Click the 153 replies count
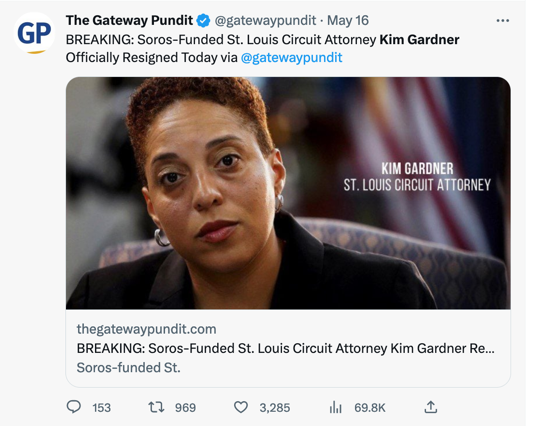535x426 pixels. [101, 408]
